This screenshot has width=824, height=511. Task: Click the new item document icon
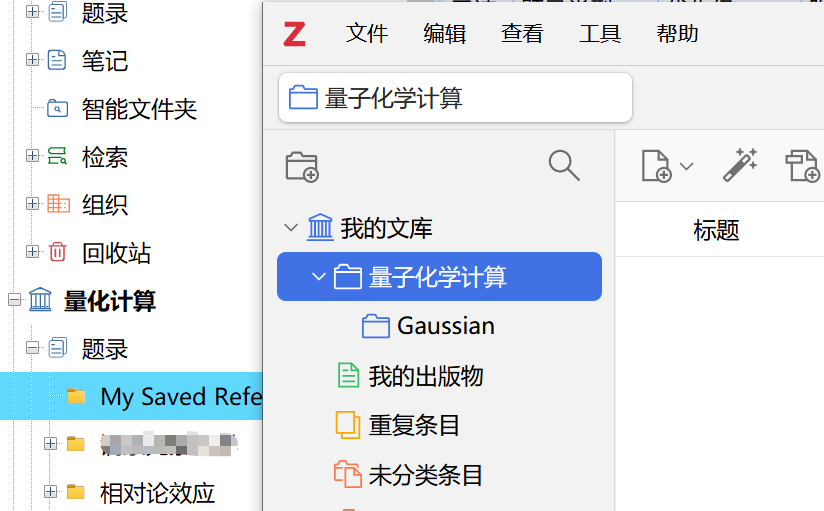pyautogui.click(x=656, y=166)
